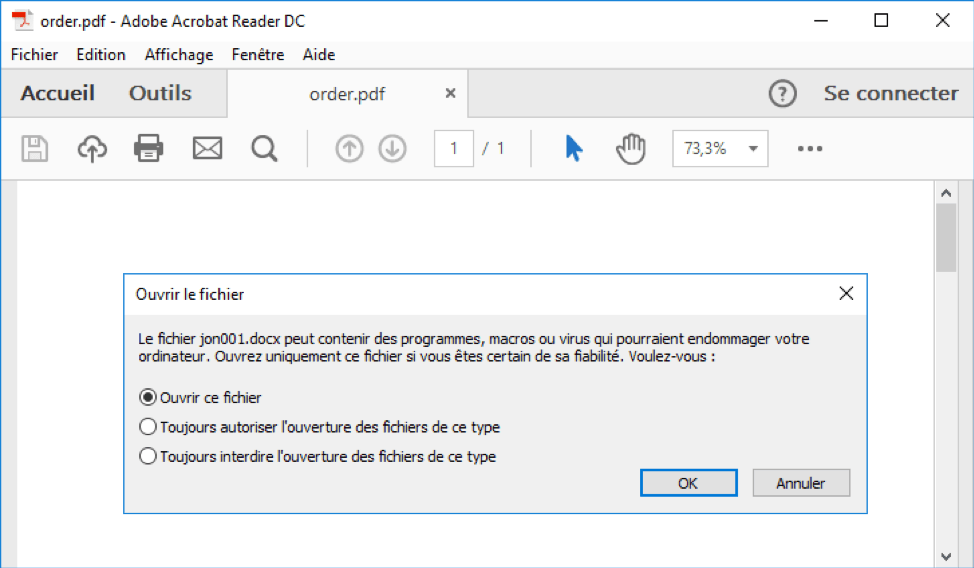The height and width of the screenshot is (568, 974).
Task: Click the cloud upload icon
Action: 92,149
